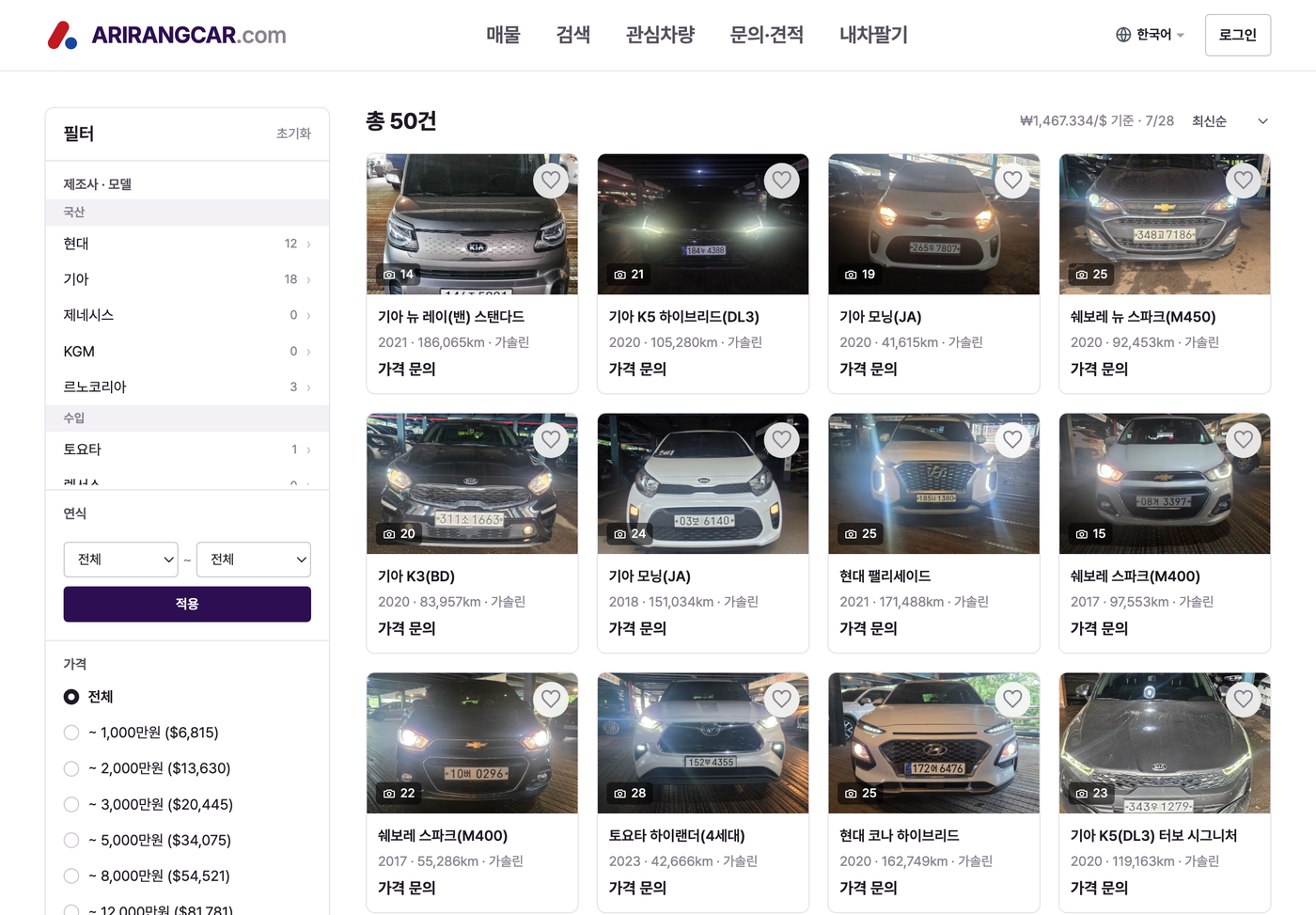Reset filters with 초기화
Screen dimensions: 1316x915
tap(293, 134)
